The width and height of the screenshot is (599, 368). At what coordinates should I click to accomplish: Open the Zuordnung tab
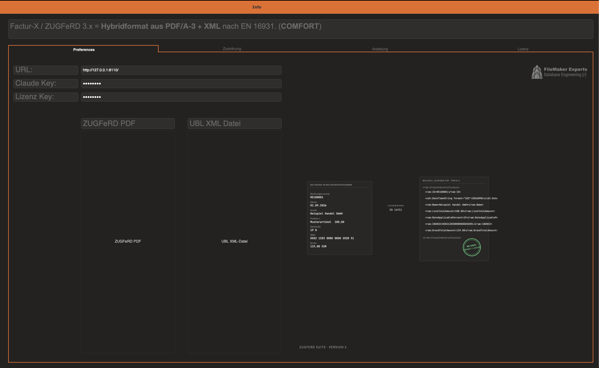pos(232,49)
